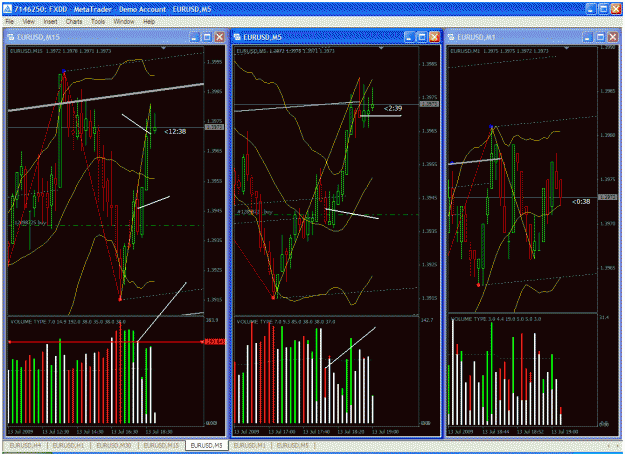Viewport: 625px width, 454px height.
Task: Maximize the main MetaTrader window
Action: click(603, 9)
